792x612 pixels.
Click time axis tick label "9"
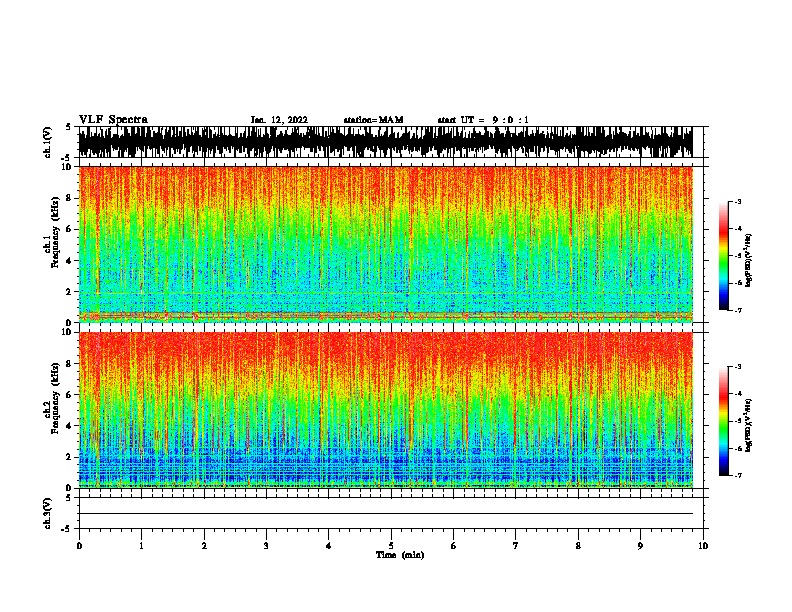pyautogui.click(x=640, y=546)
